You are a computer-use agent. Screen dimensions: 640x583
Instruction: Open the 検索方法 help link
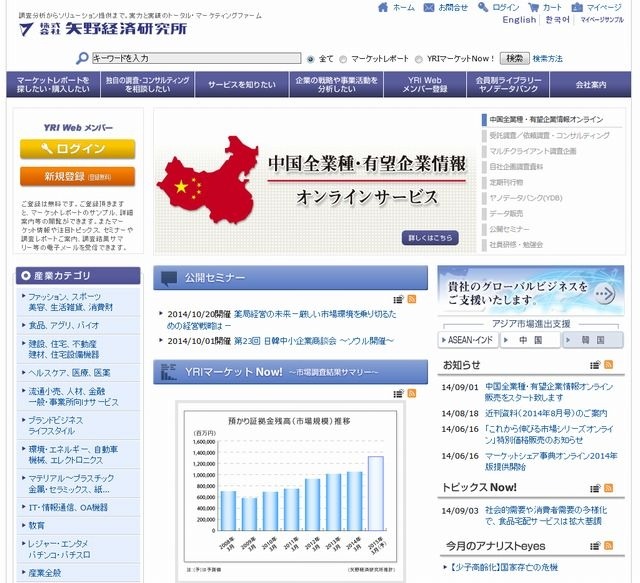coord(547,59)
